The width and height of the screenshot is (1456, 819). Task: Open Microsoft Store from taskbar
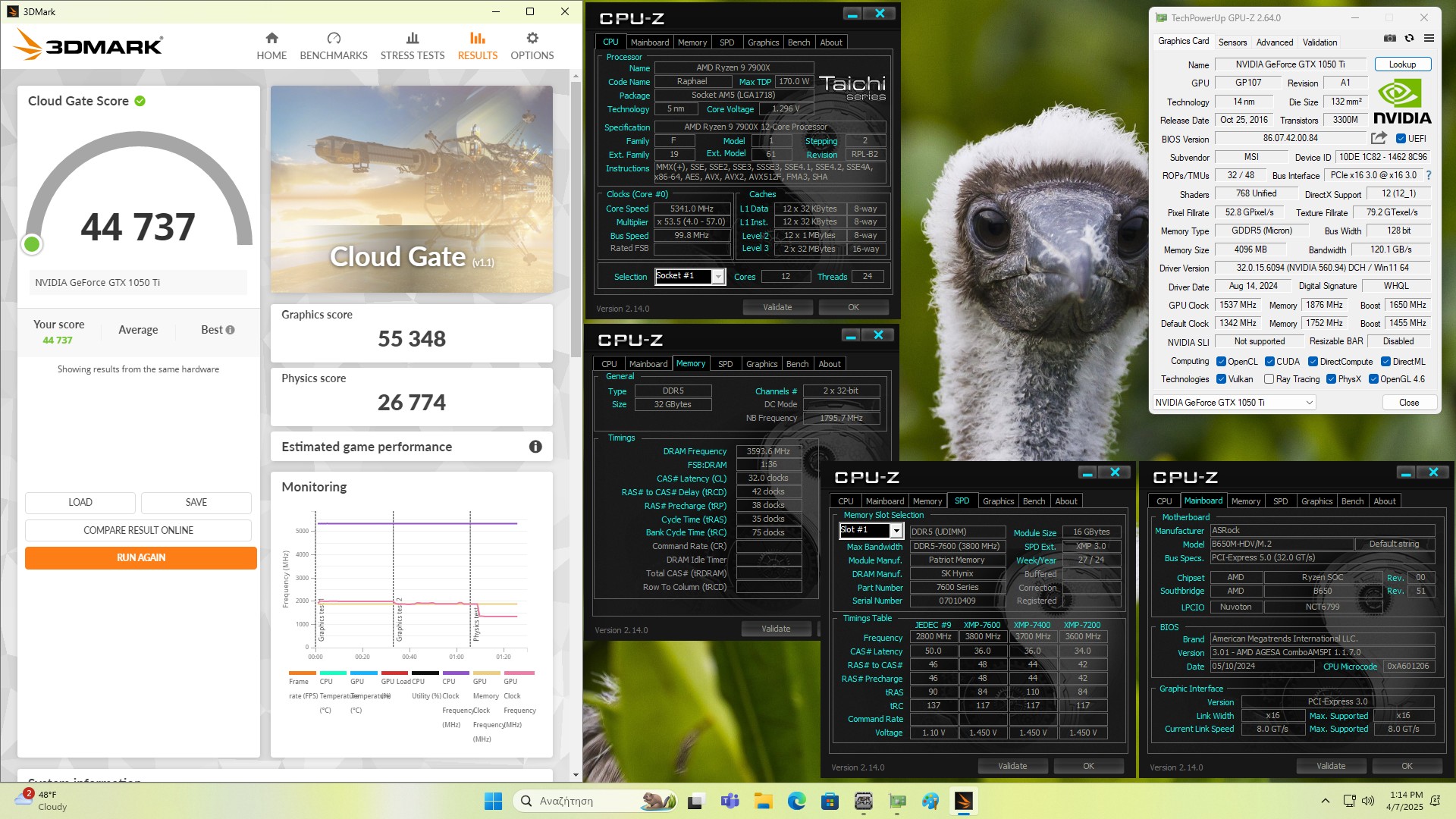click(830, 801)
